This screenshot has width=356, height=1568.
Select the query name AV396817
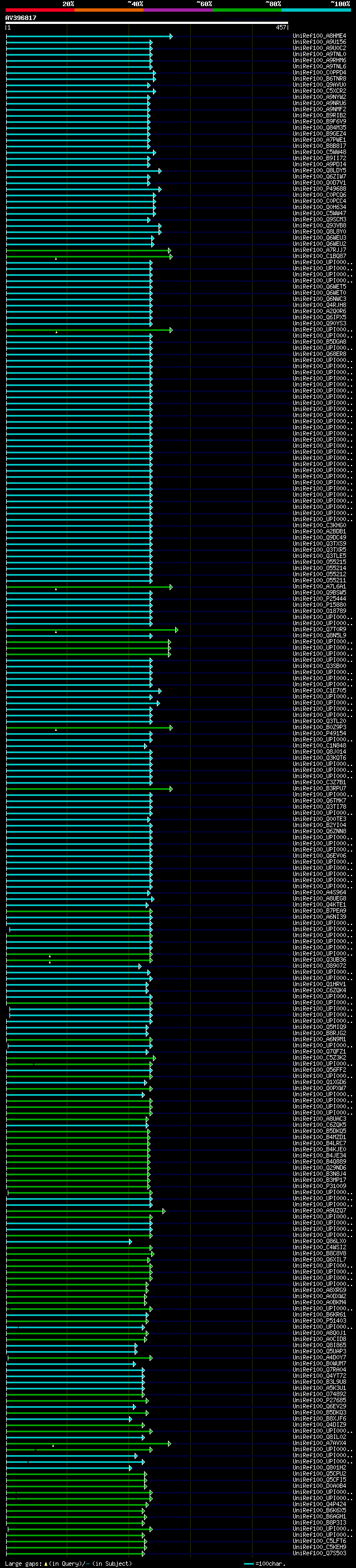[x=21, y=18]
